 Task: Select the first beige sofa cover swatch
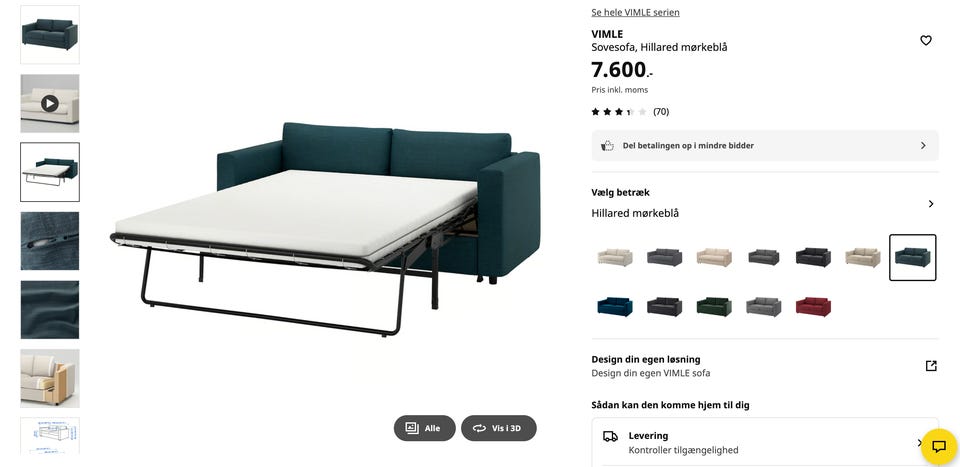[x=615, y=257]
